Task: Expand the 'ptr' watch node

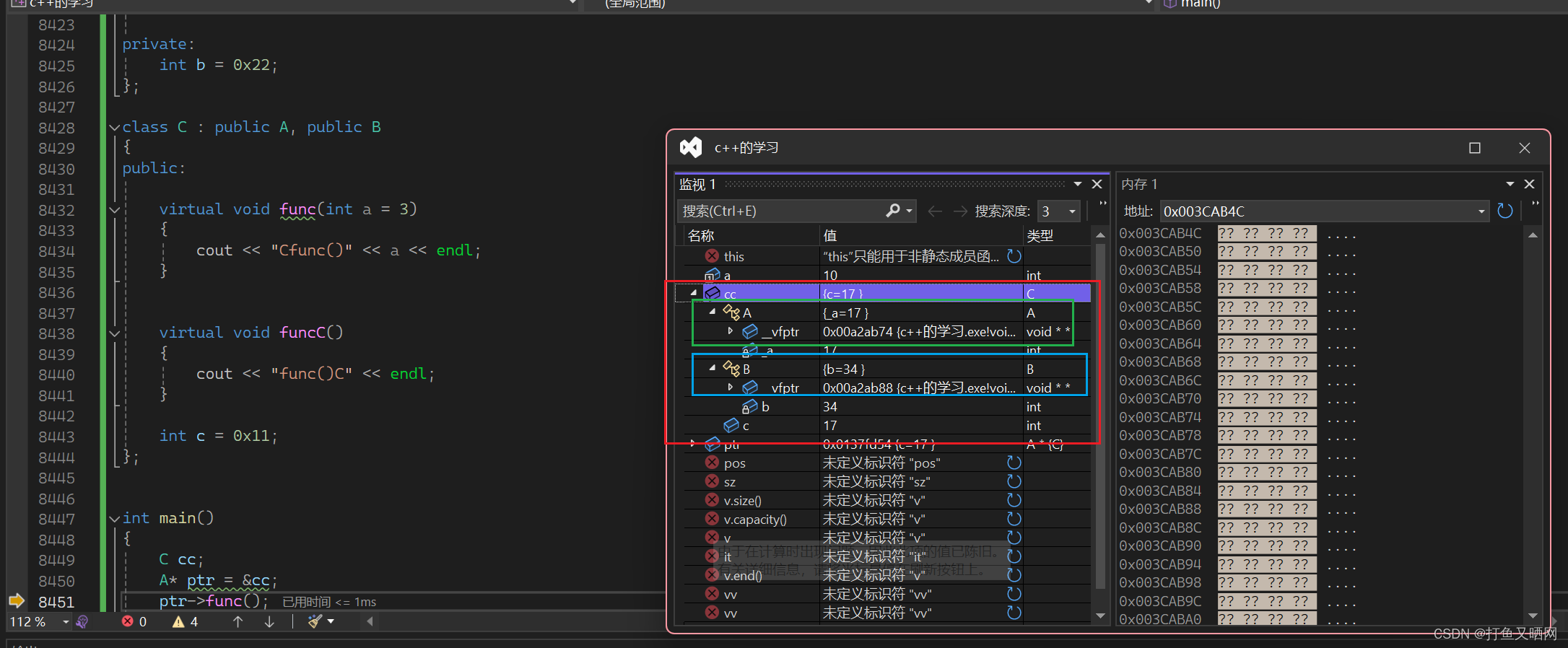Action: 693,444
